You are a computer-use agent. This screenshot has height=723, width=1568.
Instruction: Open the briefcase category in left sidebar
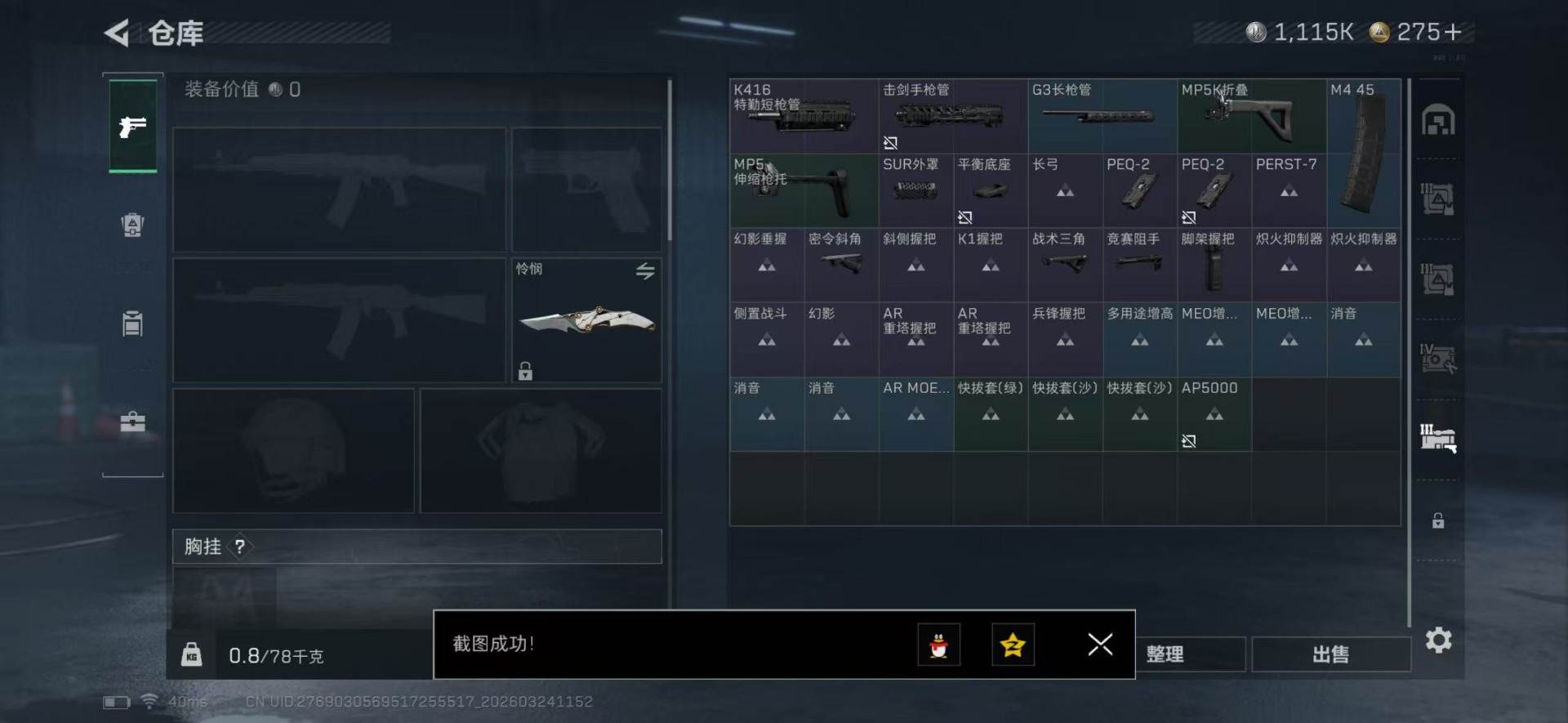click(132, 422)
